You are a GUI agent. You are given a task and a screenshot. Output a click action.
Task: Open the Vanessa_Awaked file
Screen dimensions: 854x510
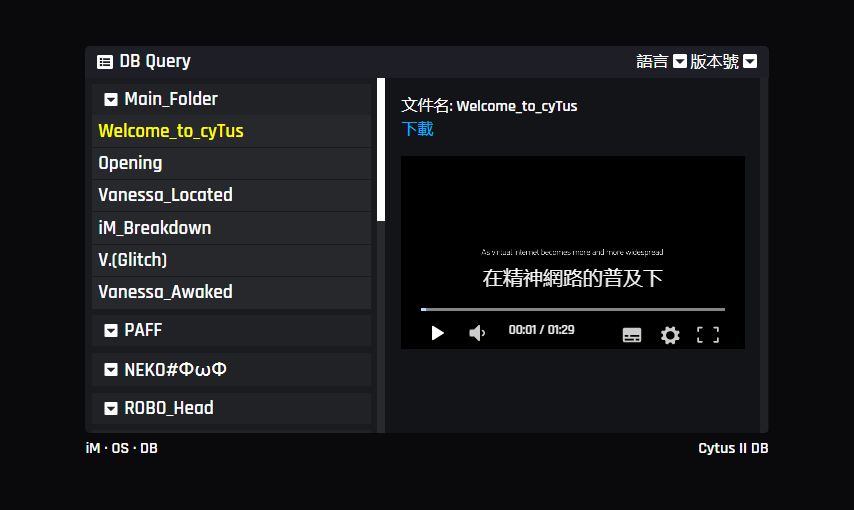pyautogui.click(x=231, y=292)
